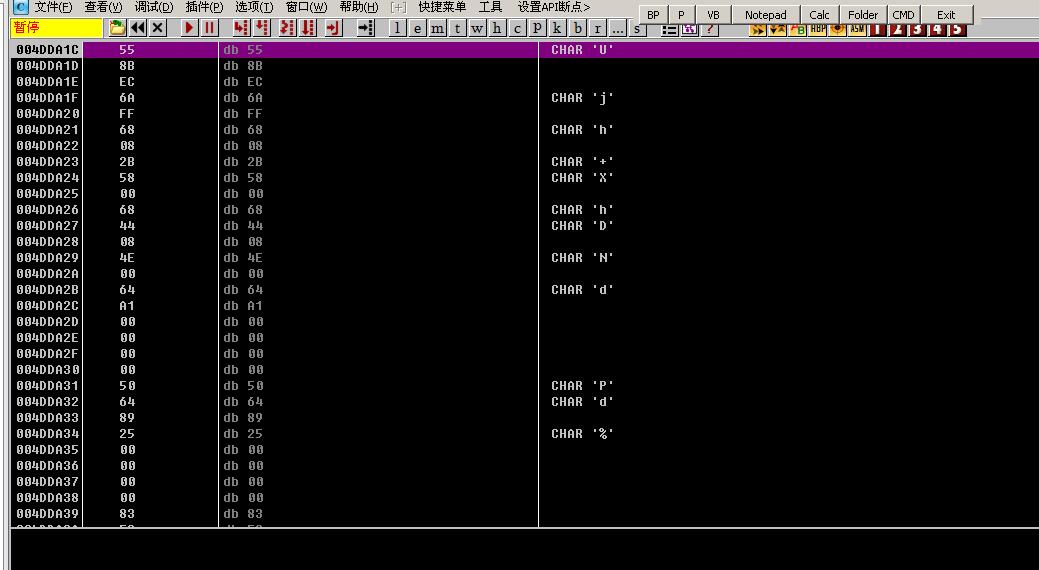
Task: Select the row at address 004DDA39
Action: click(x=525, y=514)
